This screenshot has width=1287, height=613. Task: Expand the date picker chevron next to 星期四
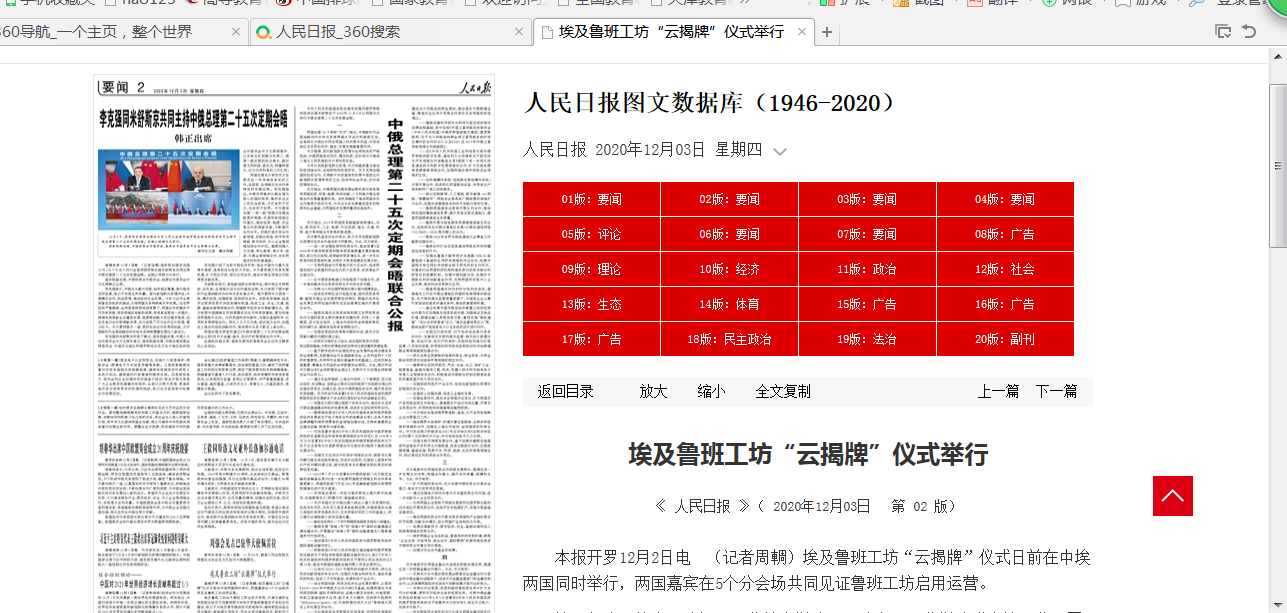(780, 151)
